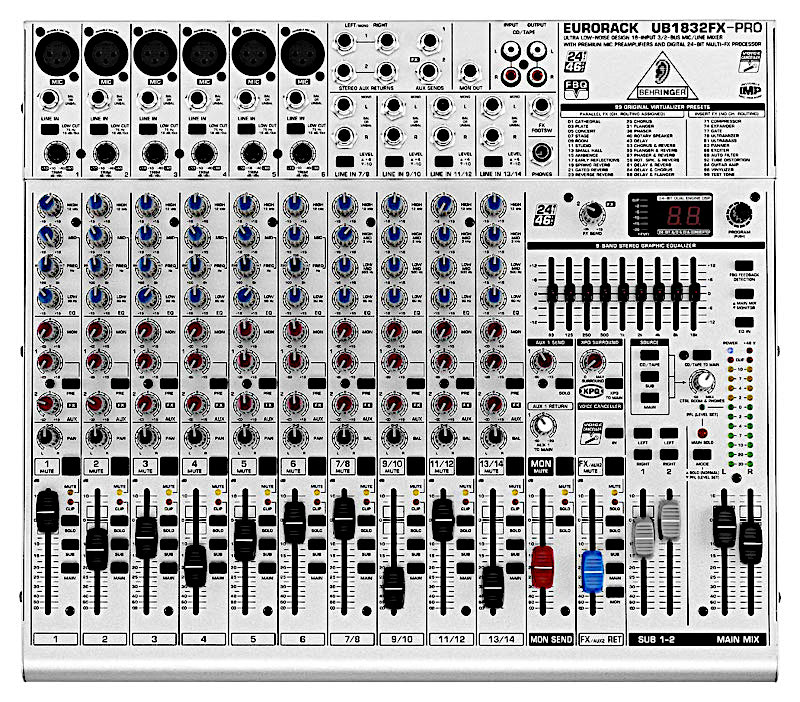Image resolution: width=800 pixels, height=702 pixels.
Task: Toggle channel 2 SOLO button
Action: (120, 521)
